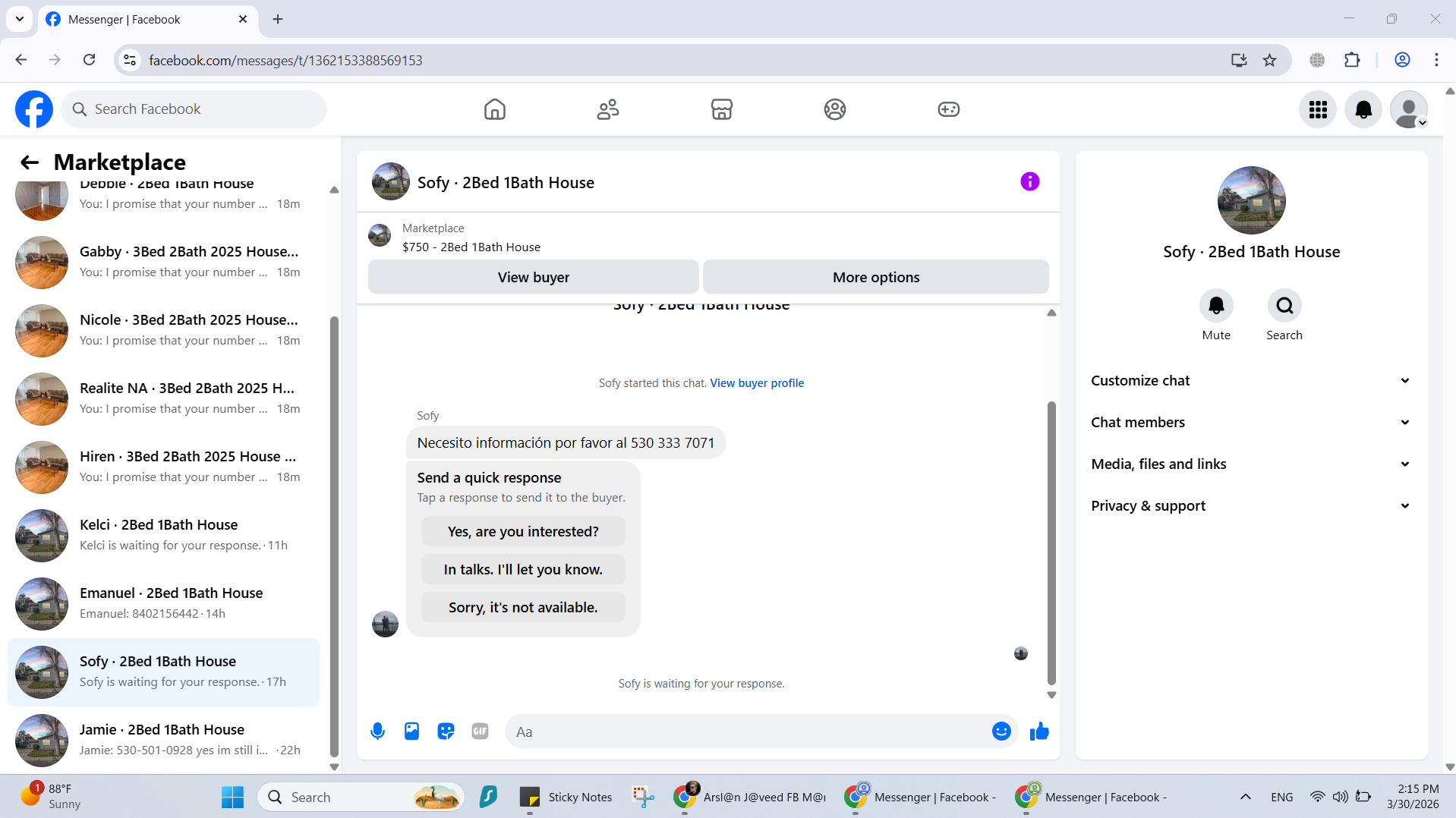Open the Facebook menu grid icon

pos(1318,109)
